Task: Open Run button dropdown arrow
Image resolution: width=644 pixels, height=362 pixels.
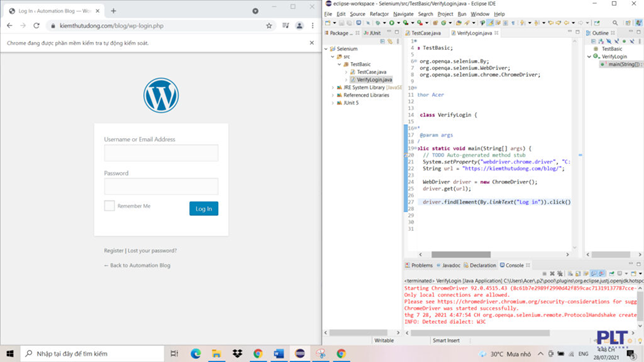Action: pos(398,23)
